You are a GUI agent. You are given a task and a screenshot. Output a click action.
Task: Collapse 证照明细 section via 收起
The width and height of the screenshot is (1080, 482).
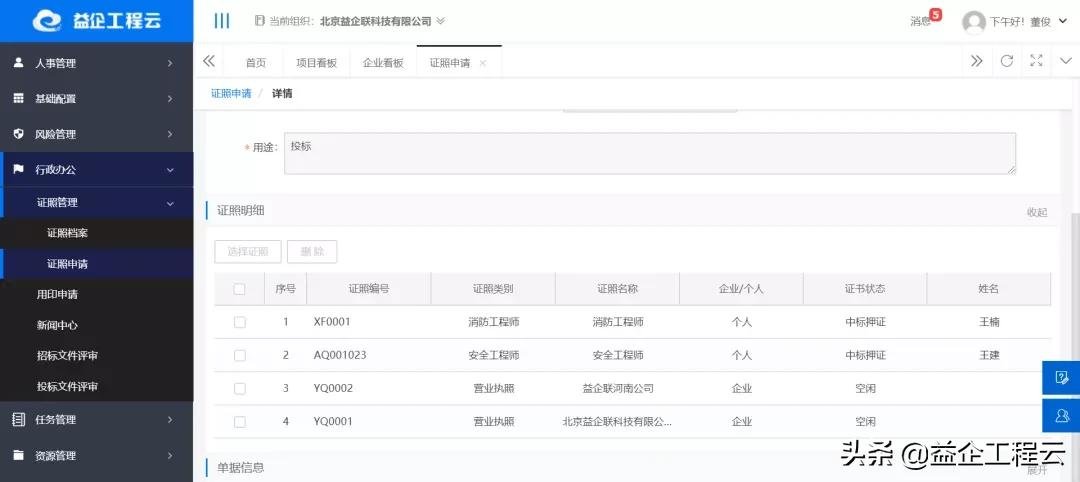[1037, 212]
